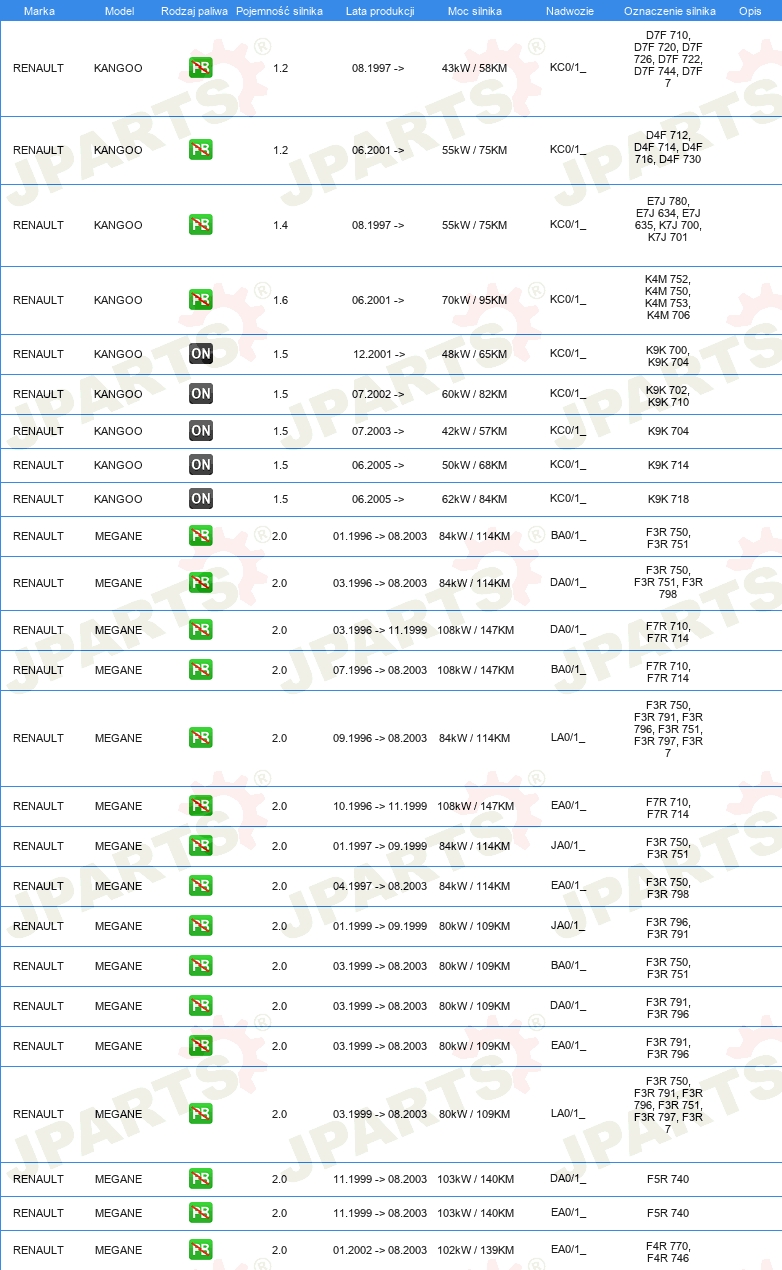The width and height of the screenshot is (782, 1270).
Task: Click the petrol icon in the Megane 01.1996 row
Action: 201,536
